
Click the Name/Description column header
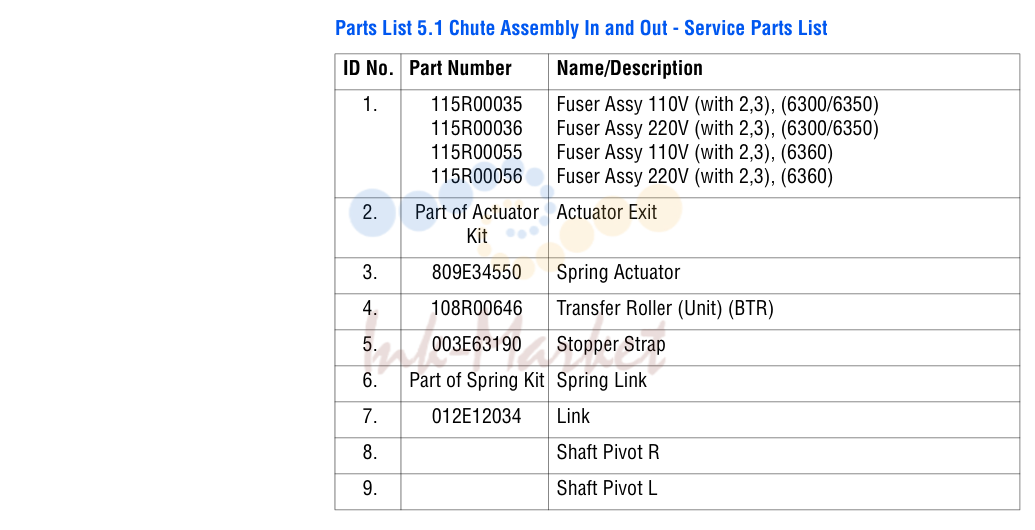click(x=630, y=68)
